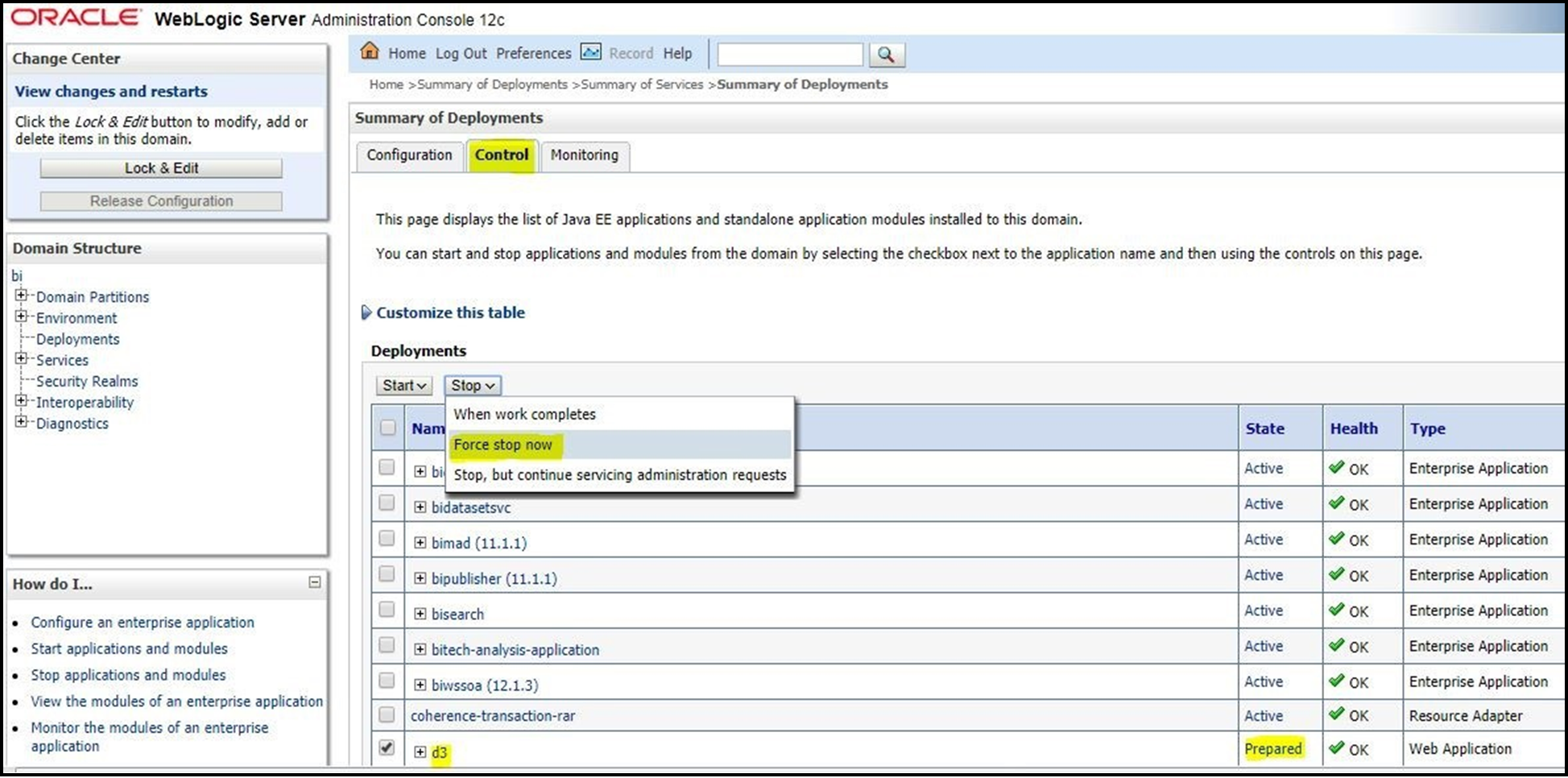The height and width of the screenshot is (778, 1568).
Task: Check the box for bisearch row
Action: click(387, 609)
